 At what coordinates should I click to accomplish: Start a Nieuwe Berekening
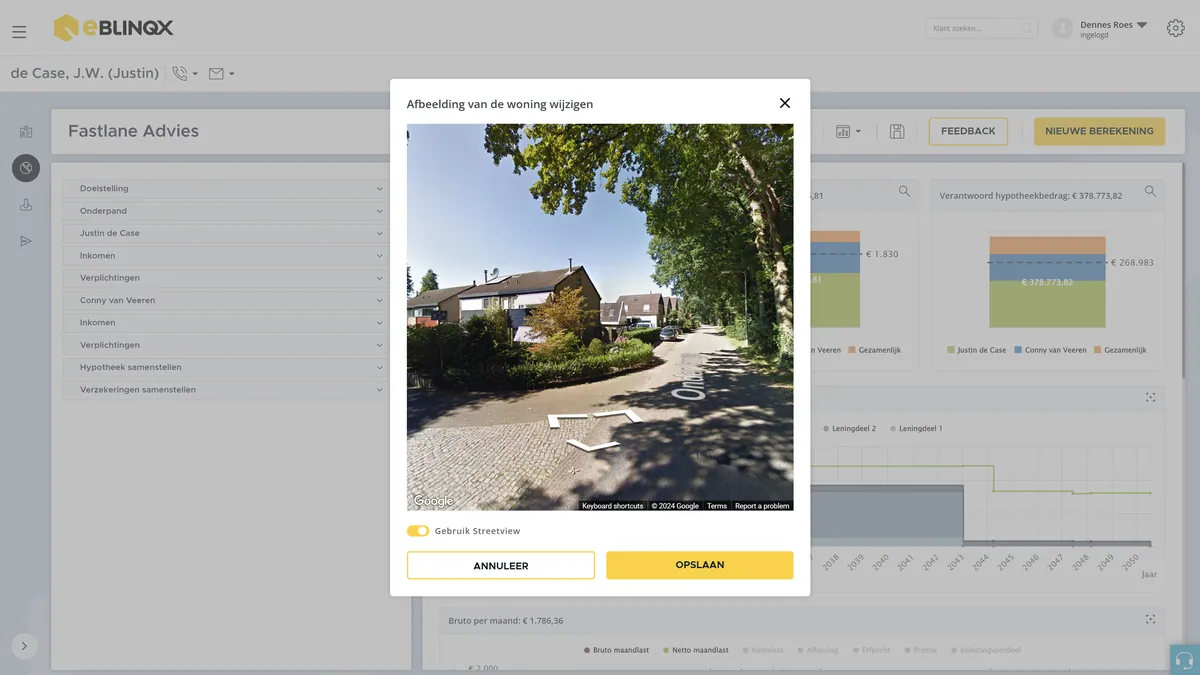coord(1099,131)
